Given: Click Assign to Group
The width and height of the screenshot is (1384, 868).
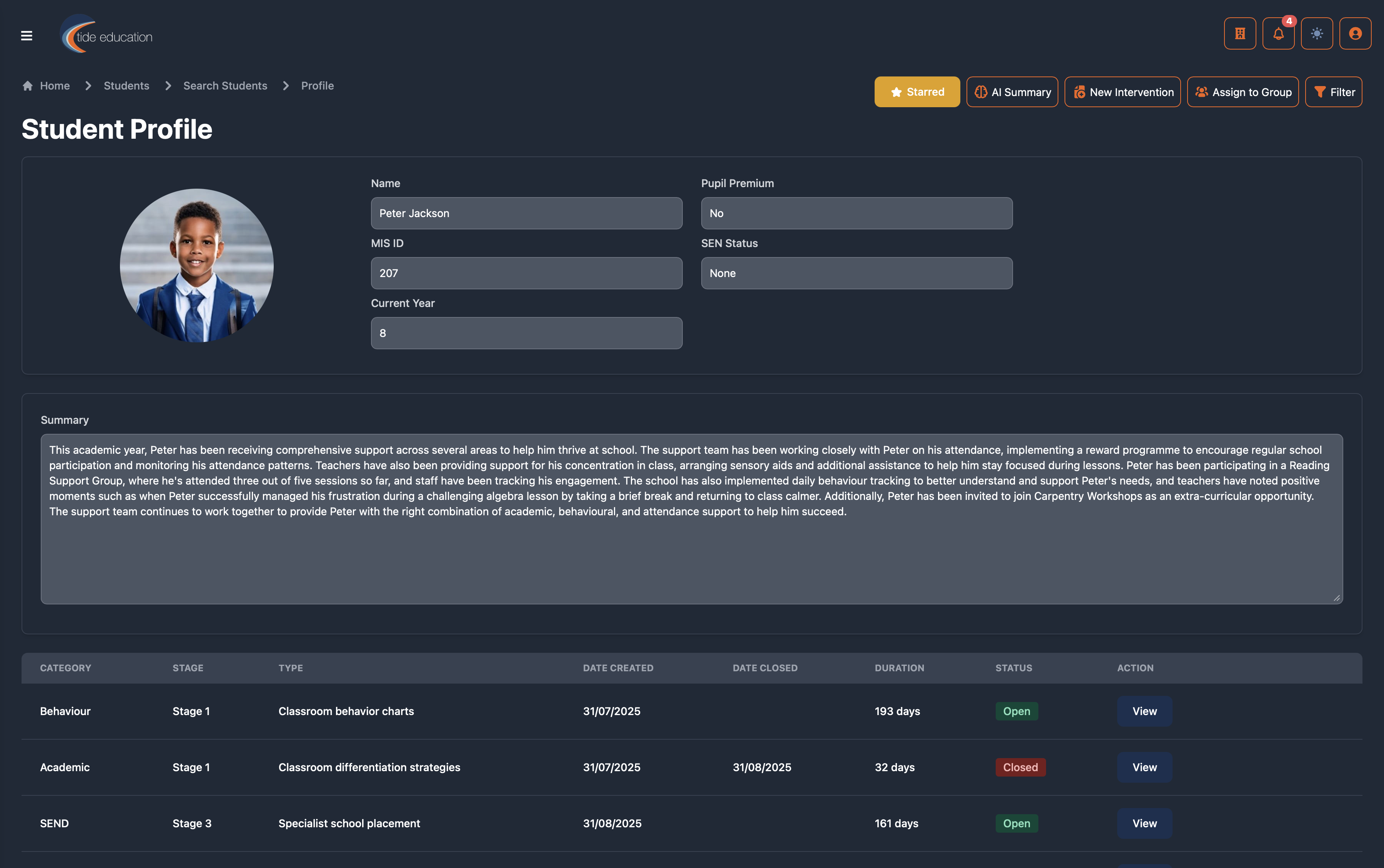Looking at the screenshot, I should click(x=1243, y=92).
